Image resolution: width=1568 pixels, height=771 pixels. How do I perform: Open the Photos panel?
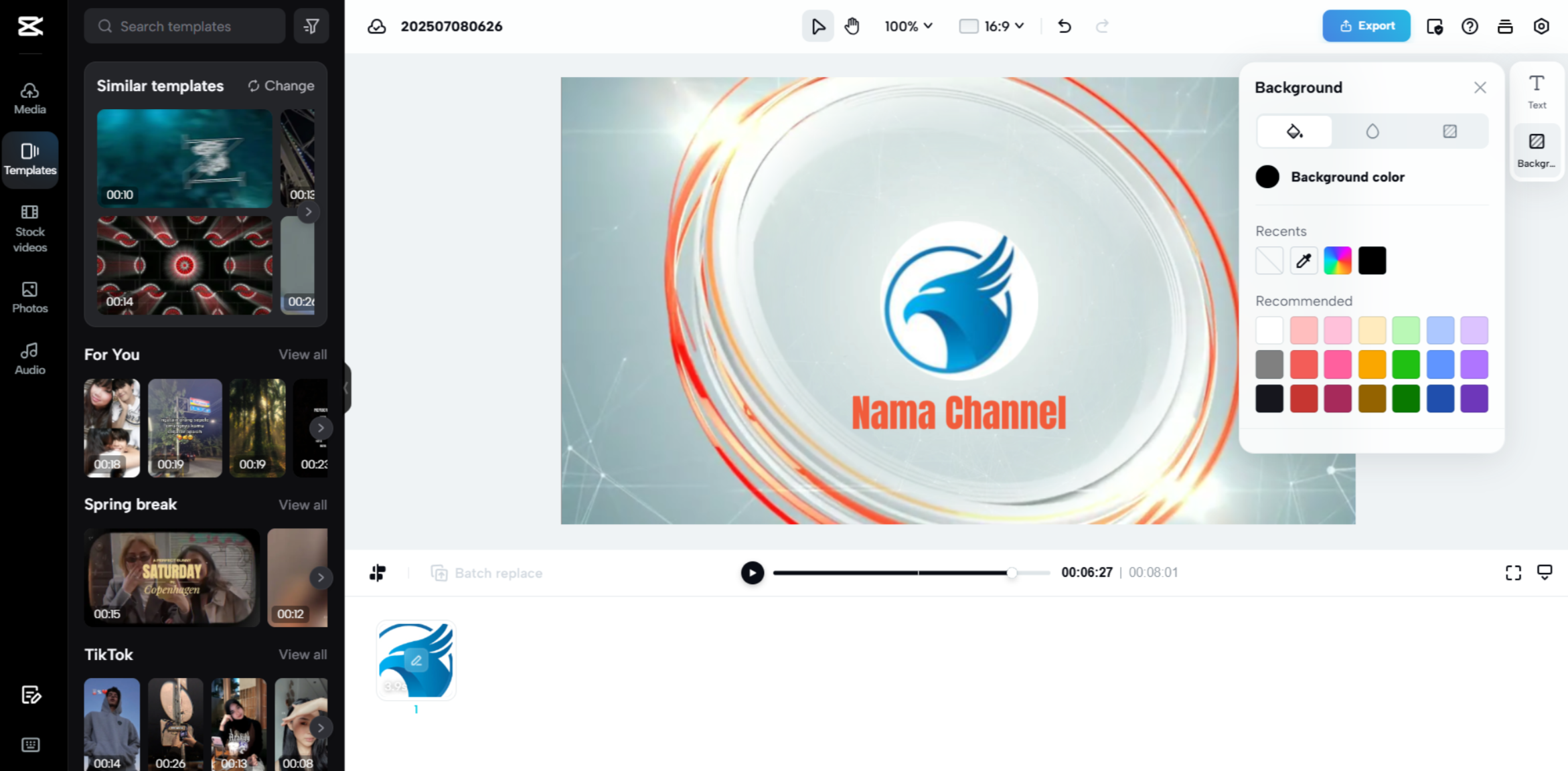(29, 297)
